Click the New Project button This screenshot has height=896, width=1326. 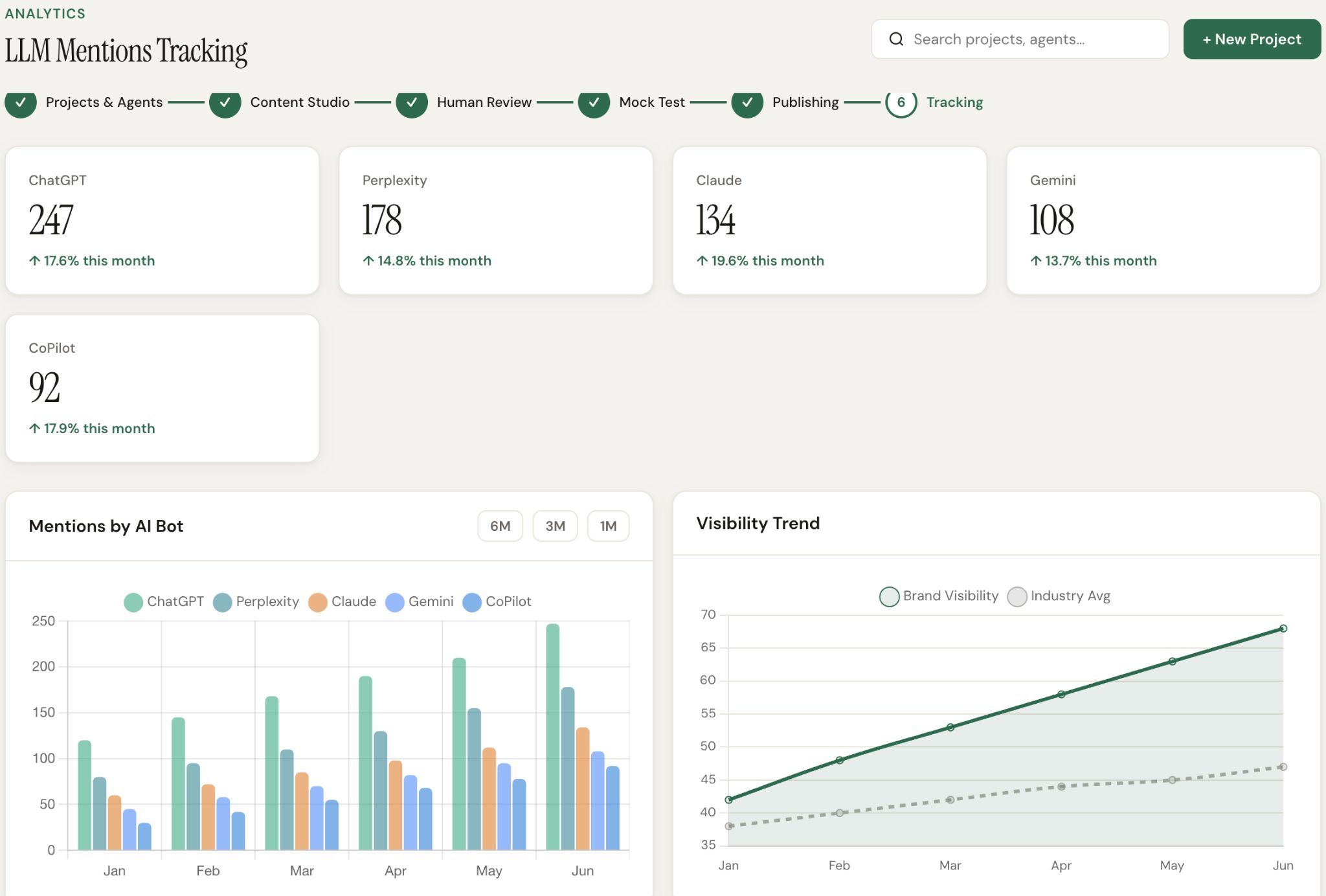click(x=1252, y=39)
